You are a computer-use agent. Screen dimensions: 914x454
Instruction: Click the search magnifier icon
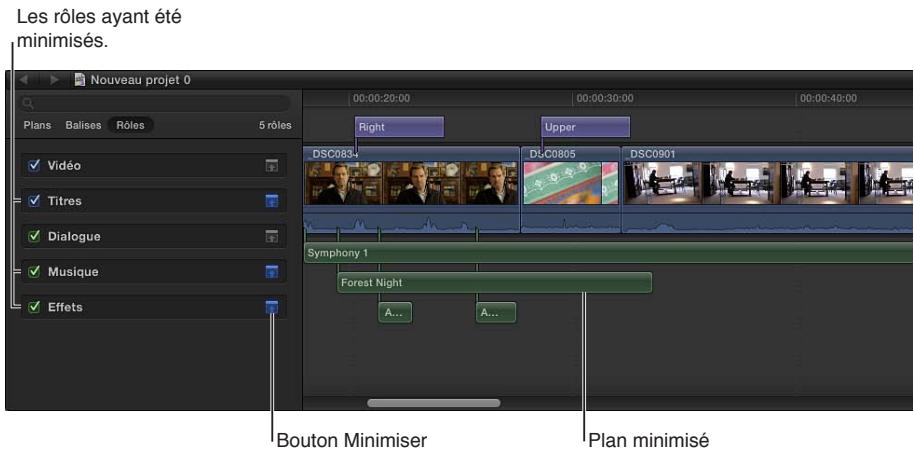[27, 104]
